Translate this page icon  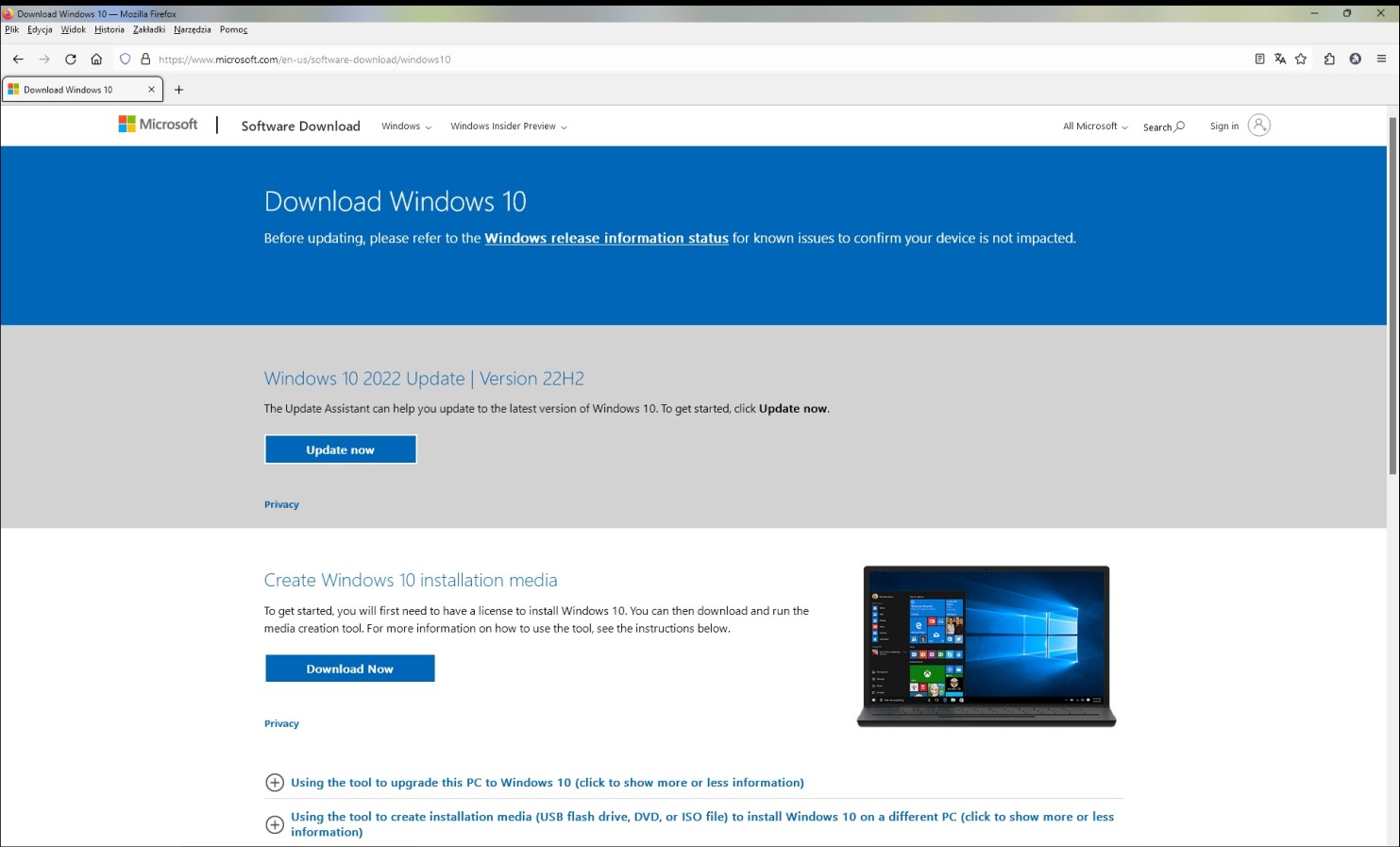click(x=1280, y=59)
